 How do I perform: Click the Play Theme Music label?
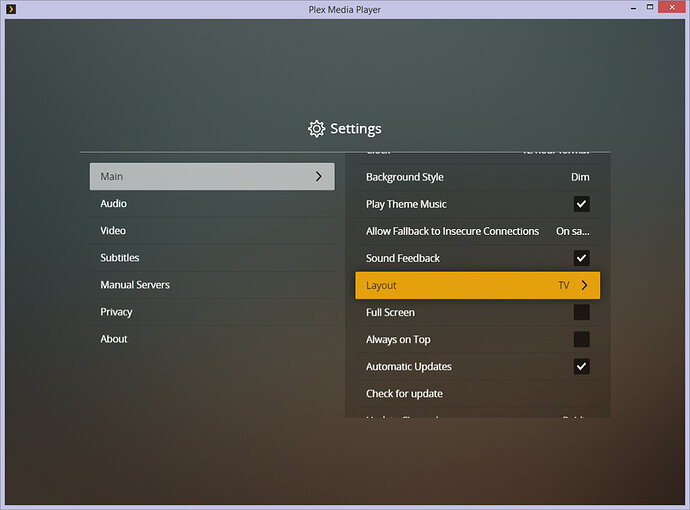click(406, 204)
